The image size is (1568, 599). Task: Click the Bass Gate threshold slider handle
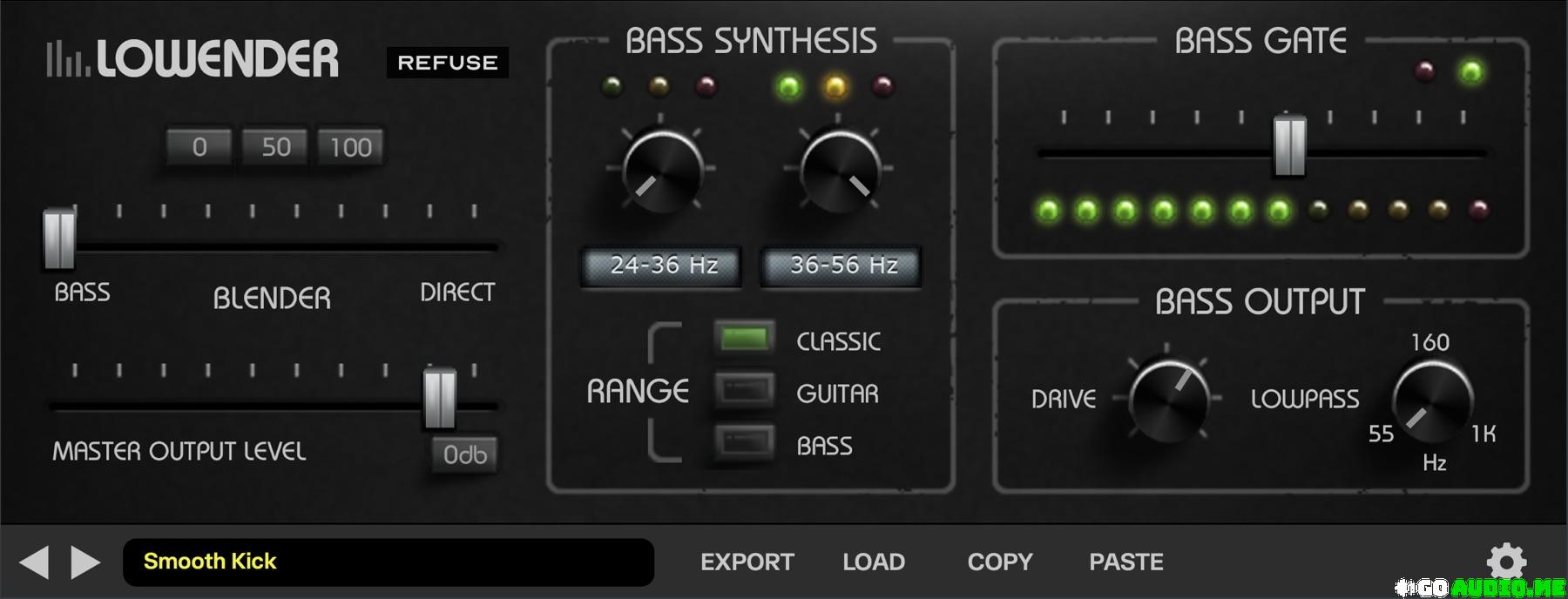pos(1289,145)
